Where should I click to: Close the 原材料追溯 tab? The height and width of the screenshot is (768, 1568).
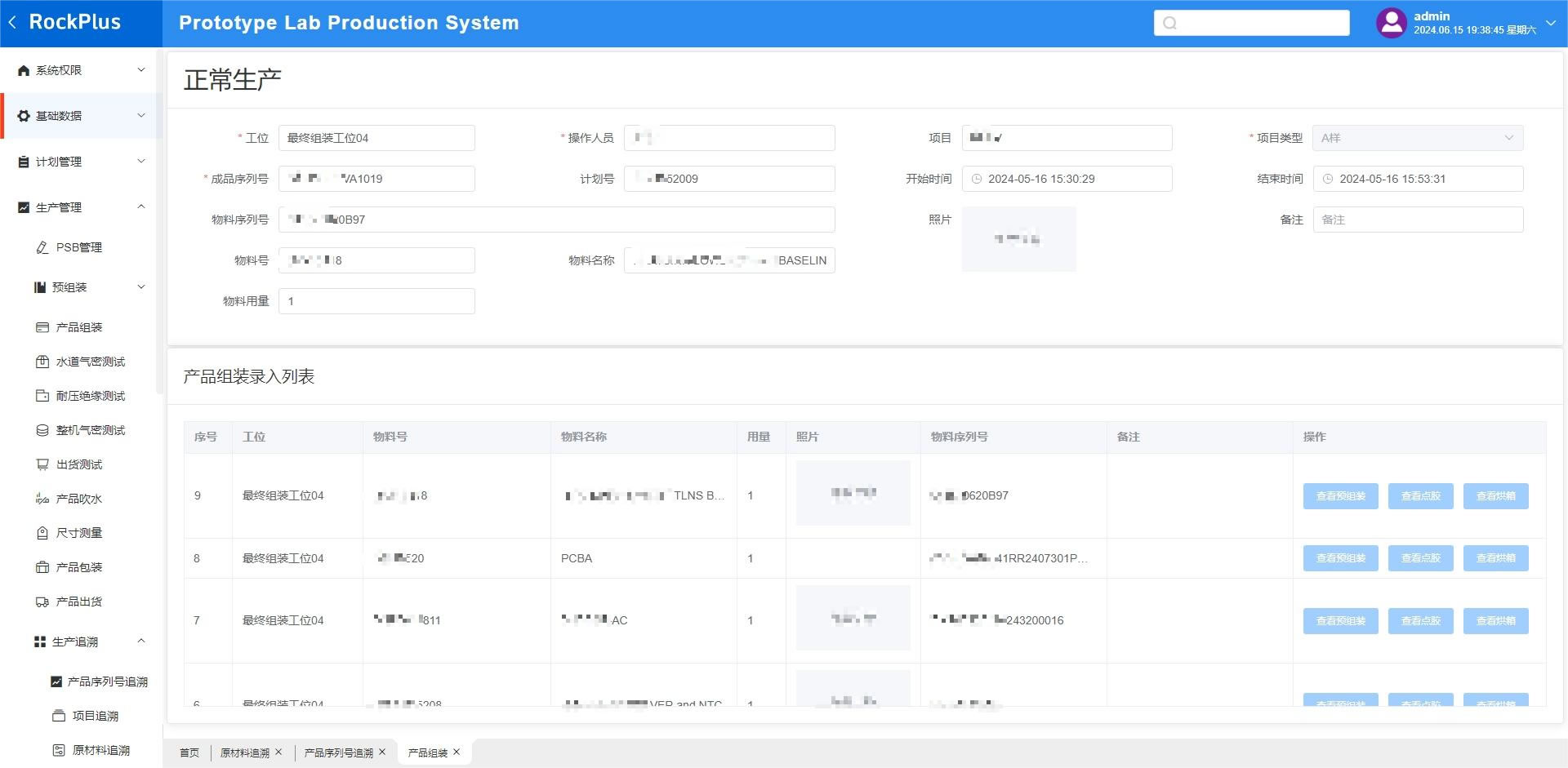click(278, 752)
